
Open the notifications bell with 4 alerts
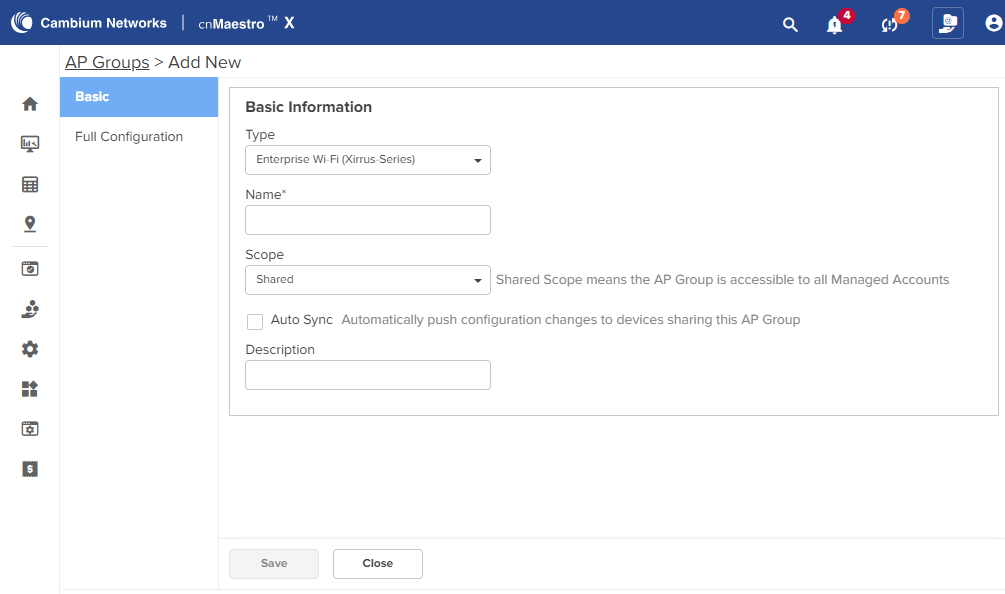(835, 24)
